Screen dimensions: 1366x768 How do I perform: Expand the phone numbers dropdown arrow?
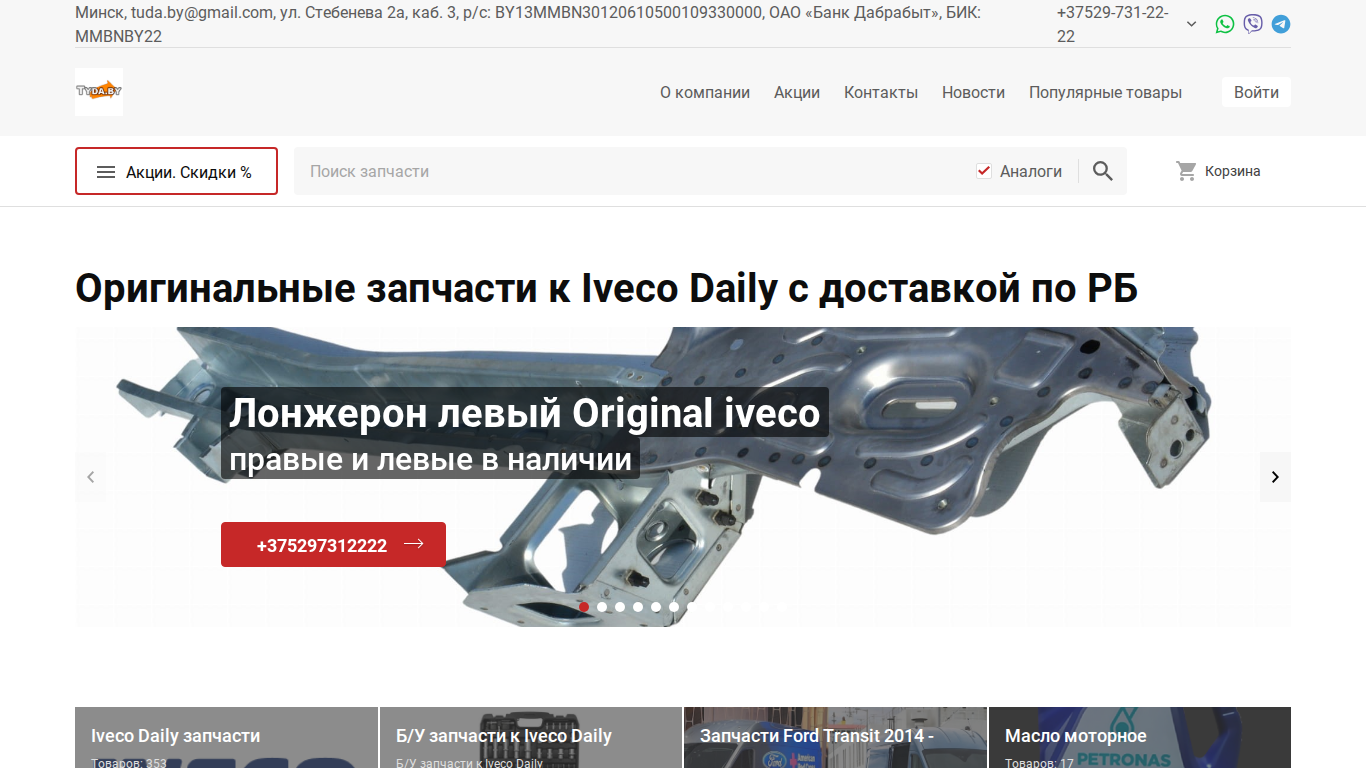(1191, 24)
